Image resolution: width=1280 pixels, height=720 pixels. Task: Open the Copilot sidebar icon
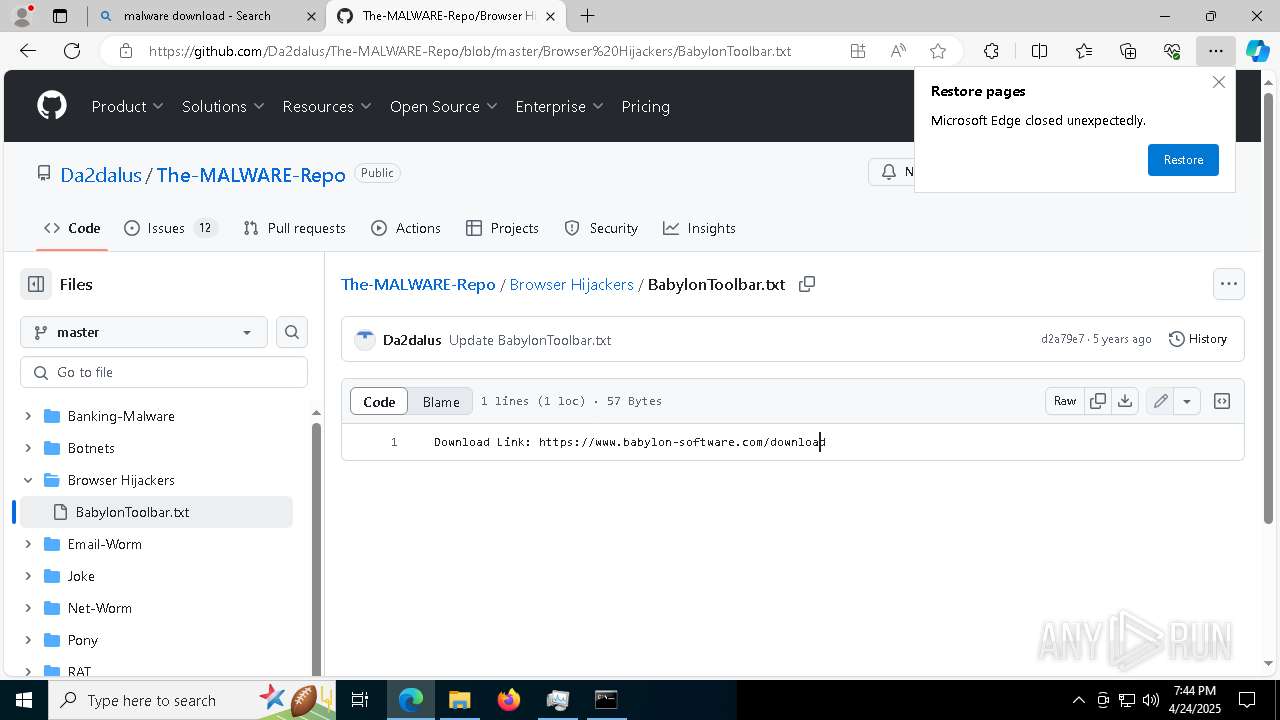1257,51
